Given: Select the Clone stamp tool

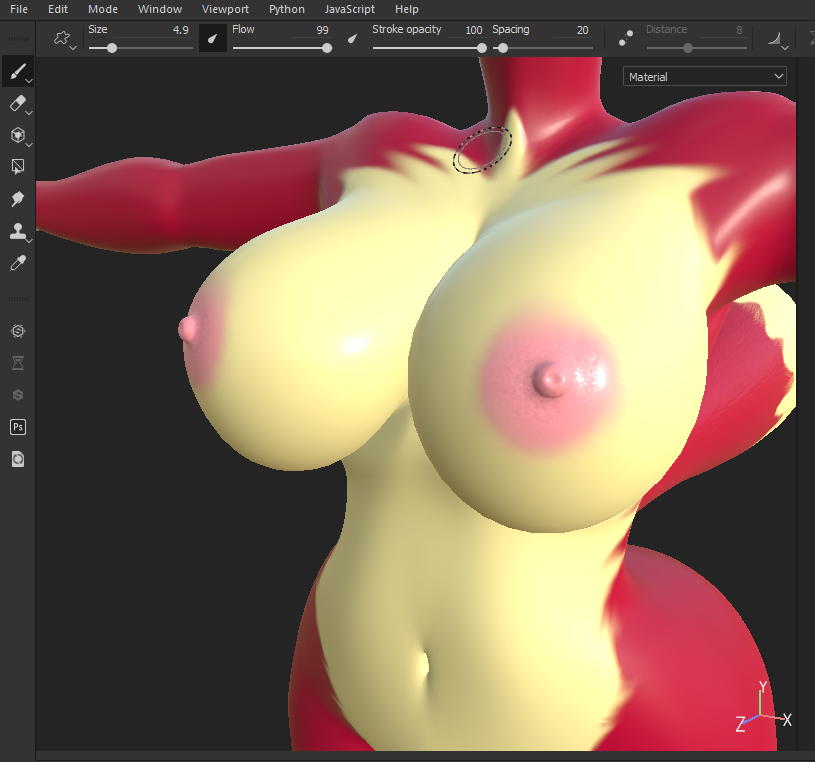Looking at the screenshot, I should pyautogui.click(x=17, y=231).
